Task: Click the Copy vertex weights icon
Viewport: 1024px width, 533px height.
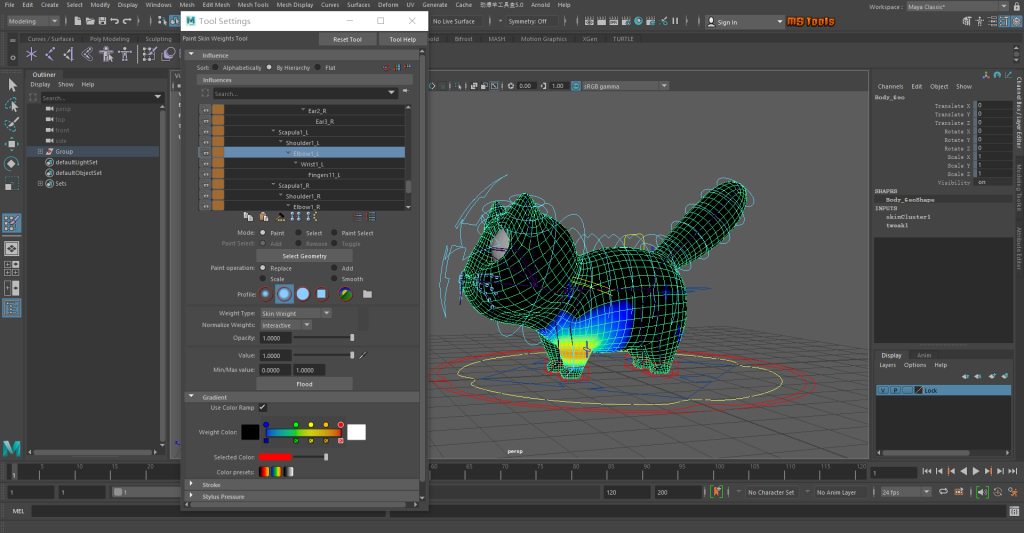Action: pos(248,216)
